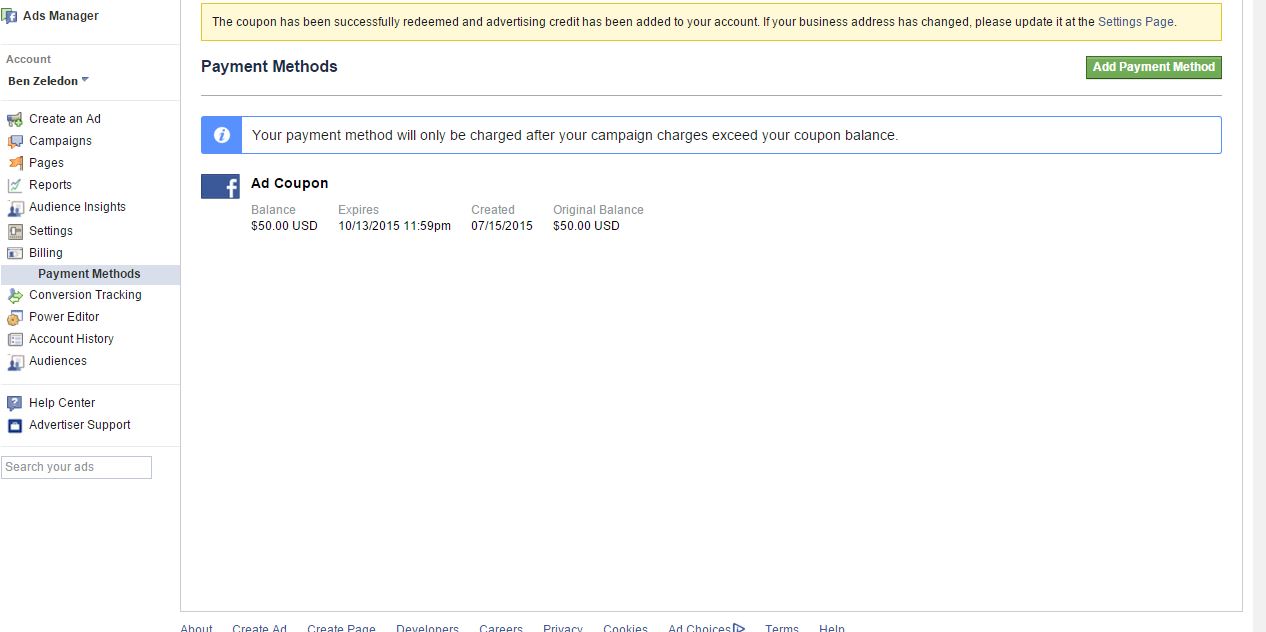Image resolution: width=1266 pixels, height=632 pixels.
Task: Click the Ads Manager title link
Action: (x=61, y=16)
